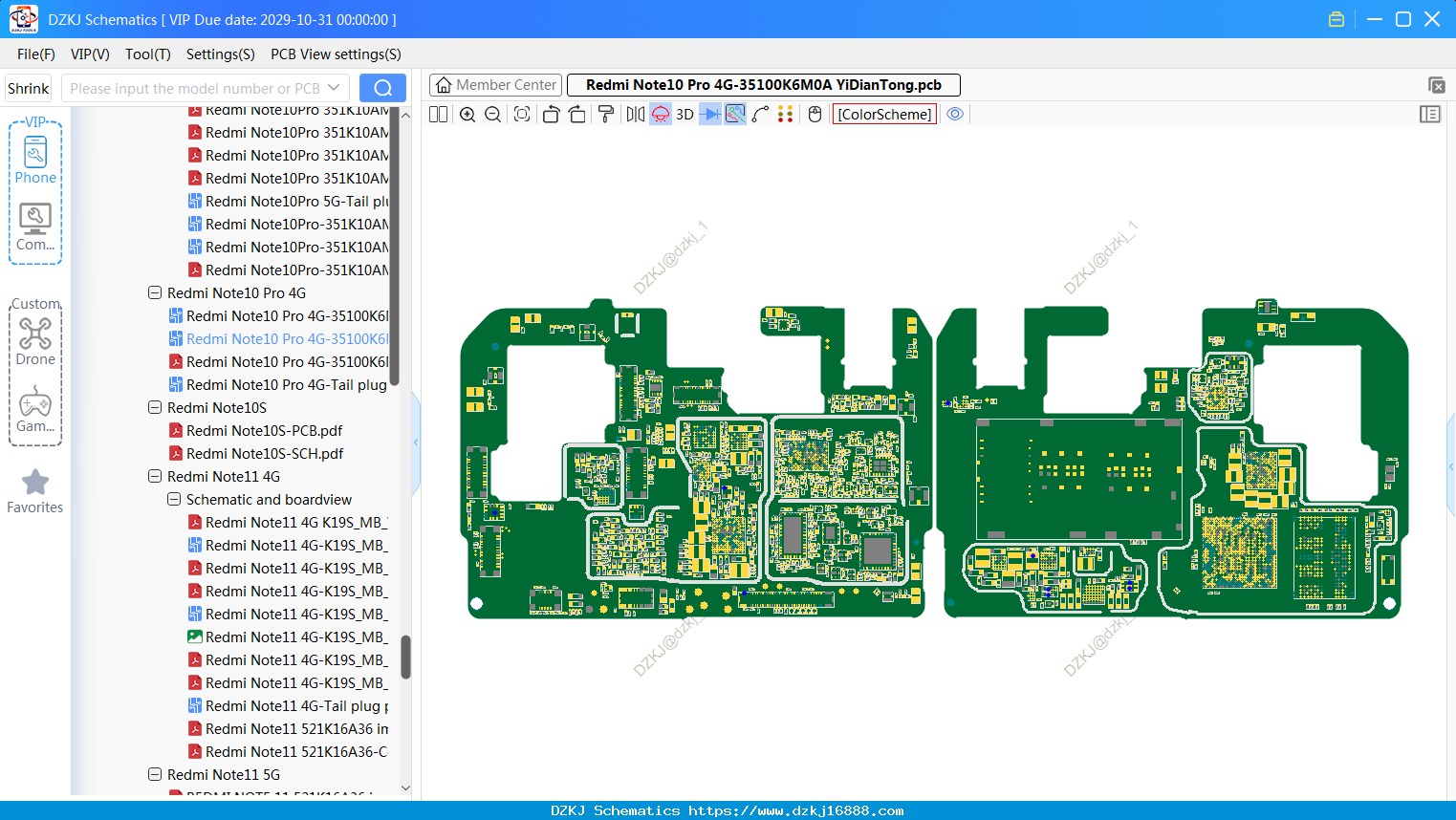Open the right side panel icon

[x=1430, y=115]
